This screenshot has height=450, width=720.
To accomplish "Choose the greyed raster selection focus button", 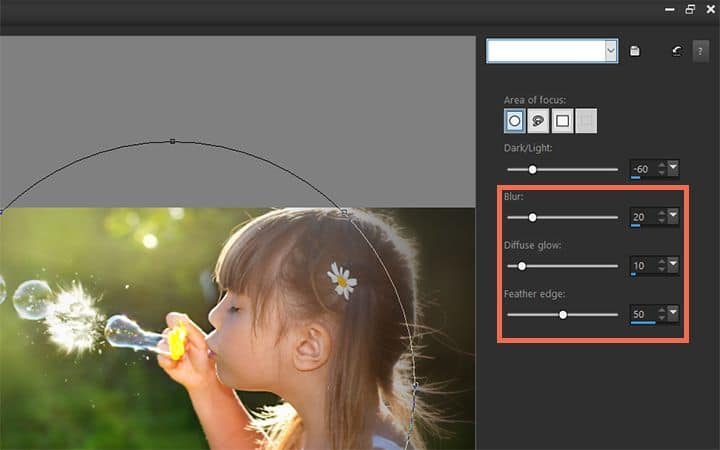I will pyautogui.click(x=586, y=121).
